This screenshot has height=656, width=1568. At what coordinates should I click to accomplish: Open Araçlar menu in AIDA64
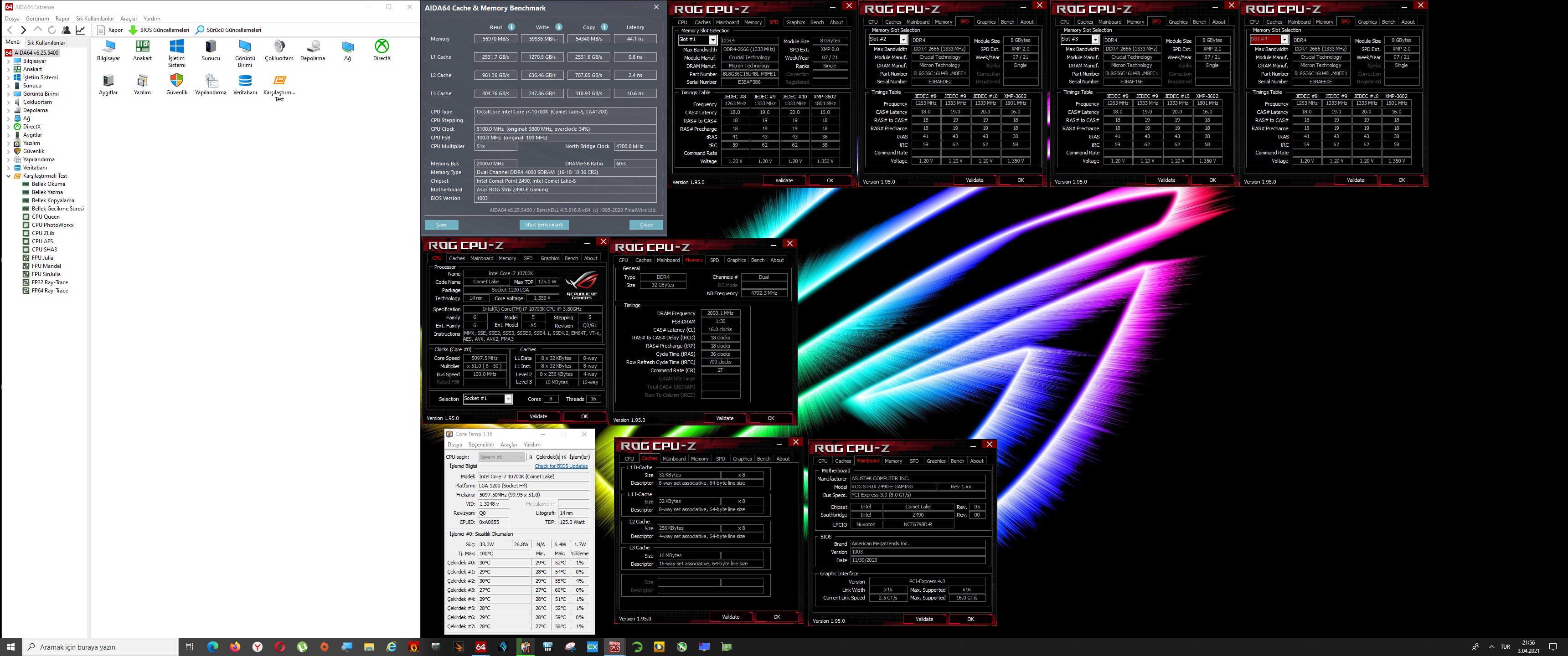click(129, 19)
